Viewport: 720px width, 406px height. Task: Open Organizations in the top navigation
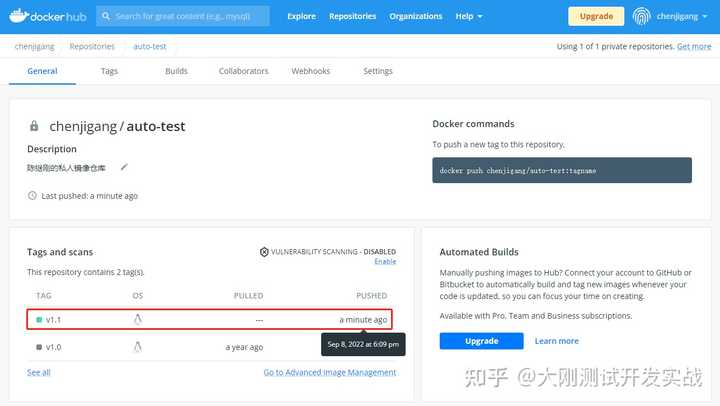point(416,17)
